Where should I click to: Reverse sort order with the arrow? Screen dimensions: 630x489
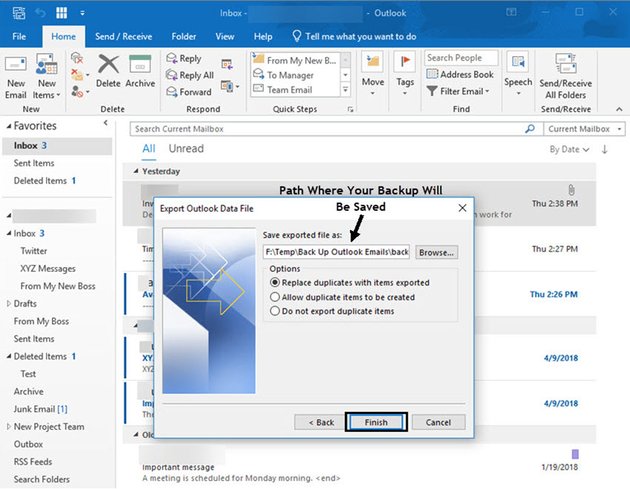click(x=605, y=149)
